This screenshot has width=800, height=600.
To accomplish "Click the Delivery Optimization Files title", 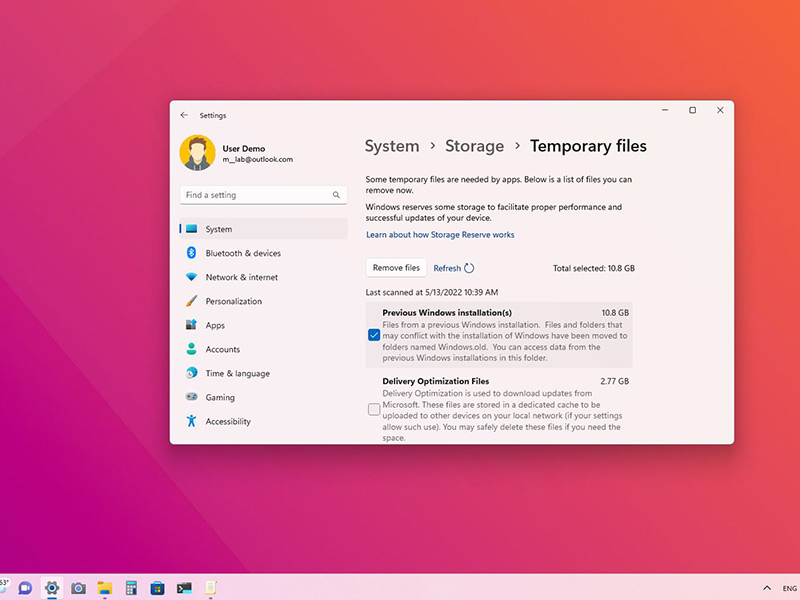I will coord(436,381).
